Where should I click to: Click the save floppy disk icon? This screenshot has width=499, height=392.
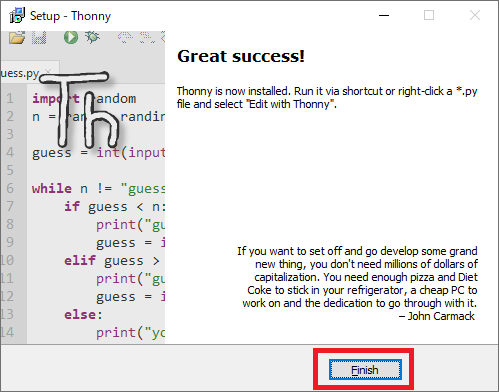39,37
